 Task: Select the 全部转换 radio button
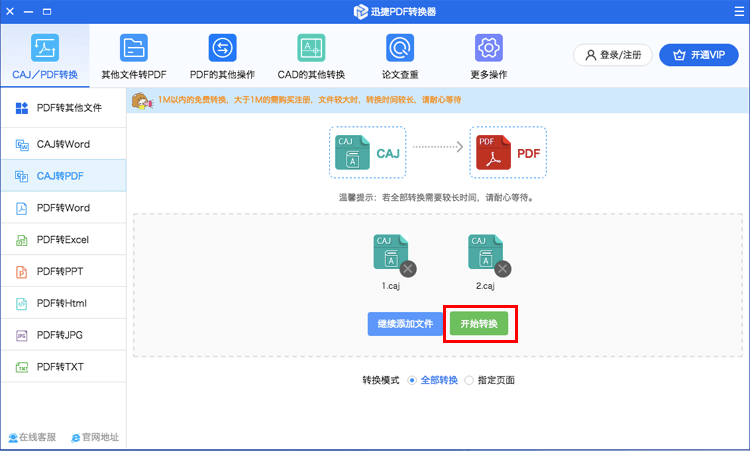(412, 380)
